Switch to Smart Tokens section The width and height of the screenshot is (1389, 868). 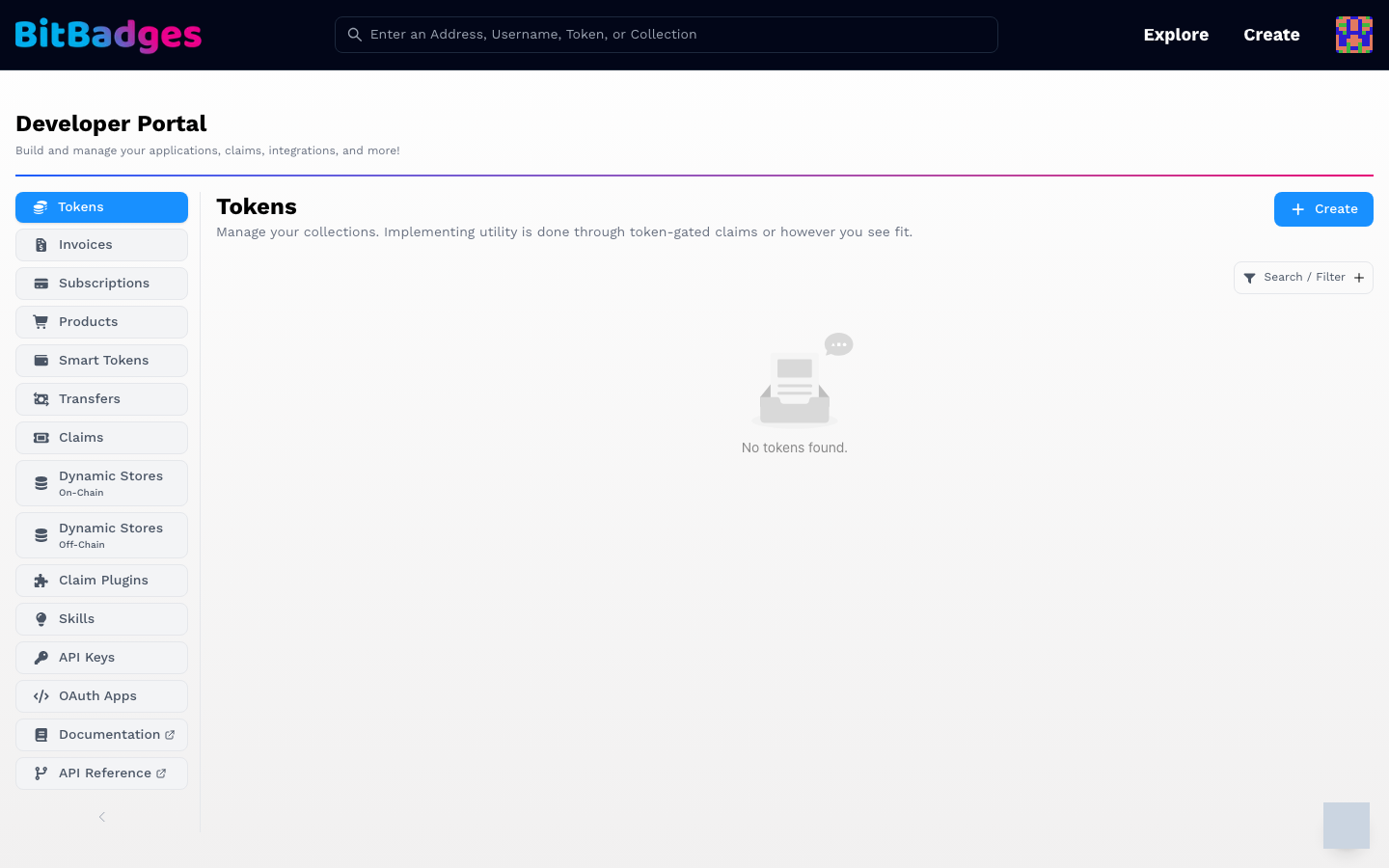(x=101, y=361)
